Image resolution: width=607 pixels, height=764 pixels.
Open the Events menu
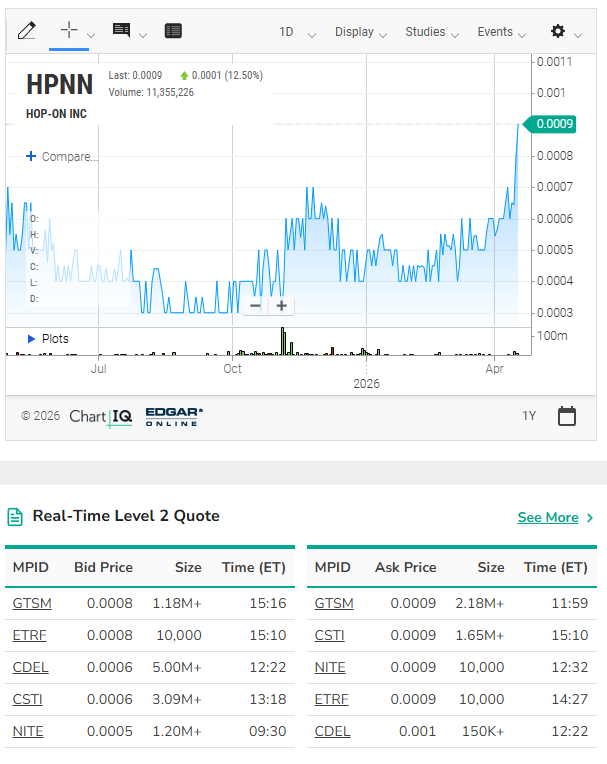click(501, 32)
